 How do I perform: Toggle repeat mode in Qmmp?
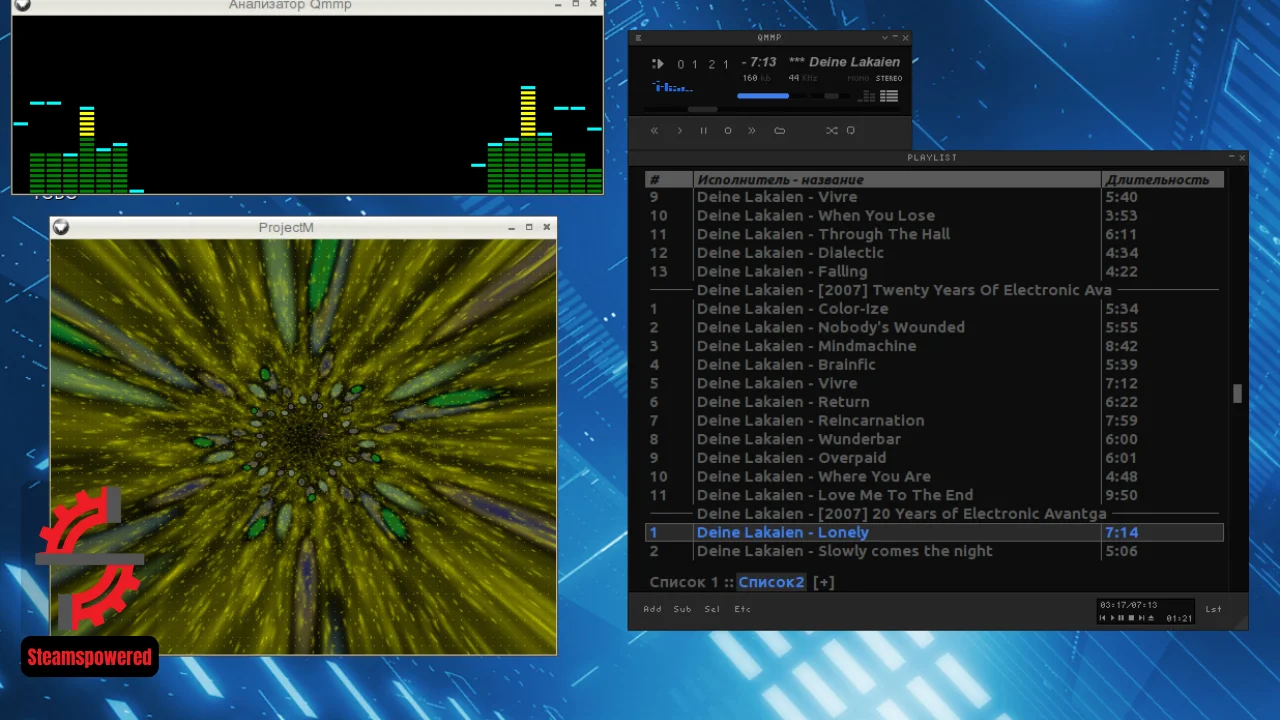(x=851, y=130)
